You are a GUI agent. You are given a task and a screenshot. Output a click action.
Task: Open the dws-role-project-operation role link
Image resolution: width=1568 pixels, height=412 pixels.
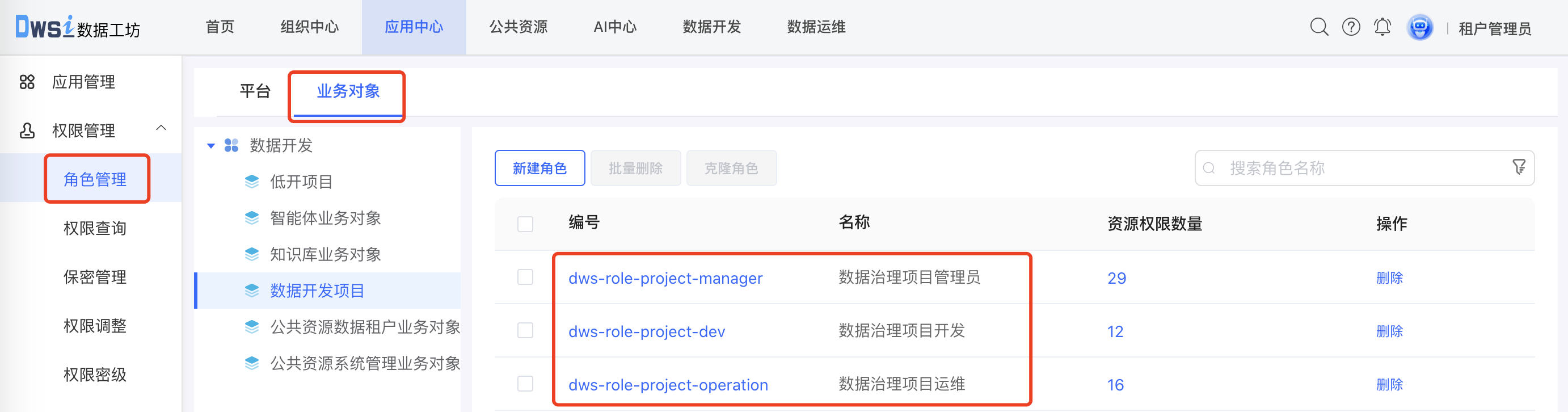coord(668,385)
